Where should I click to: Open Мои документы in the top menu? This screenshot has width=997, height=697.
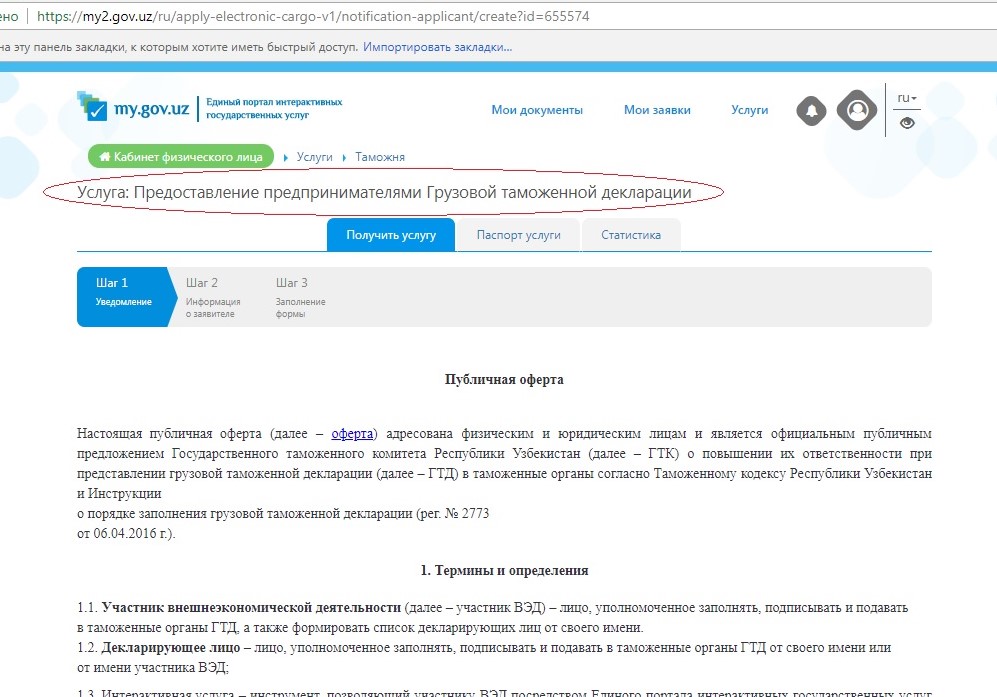coord(537,110)
